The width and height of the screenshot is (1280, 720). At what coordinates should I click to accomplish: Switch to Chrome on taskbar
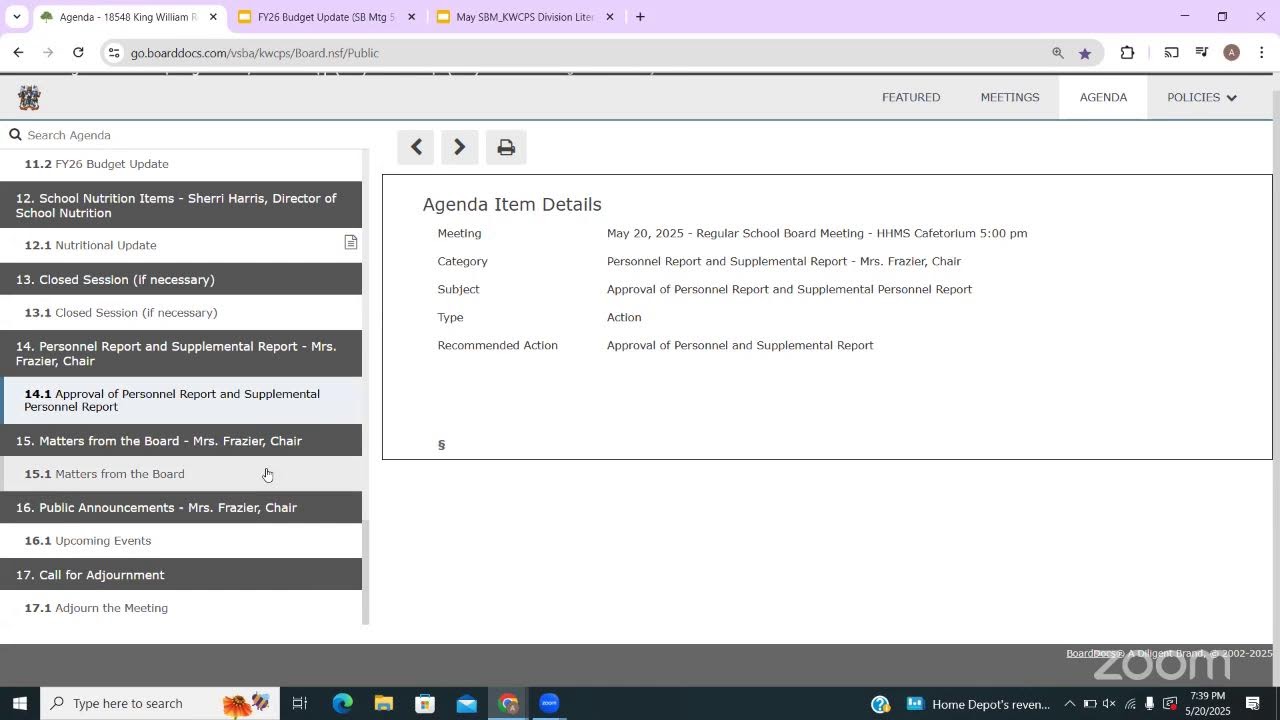(x=508, y=703)
